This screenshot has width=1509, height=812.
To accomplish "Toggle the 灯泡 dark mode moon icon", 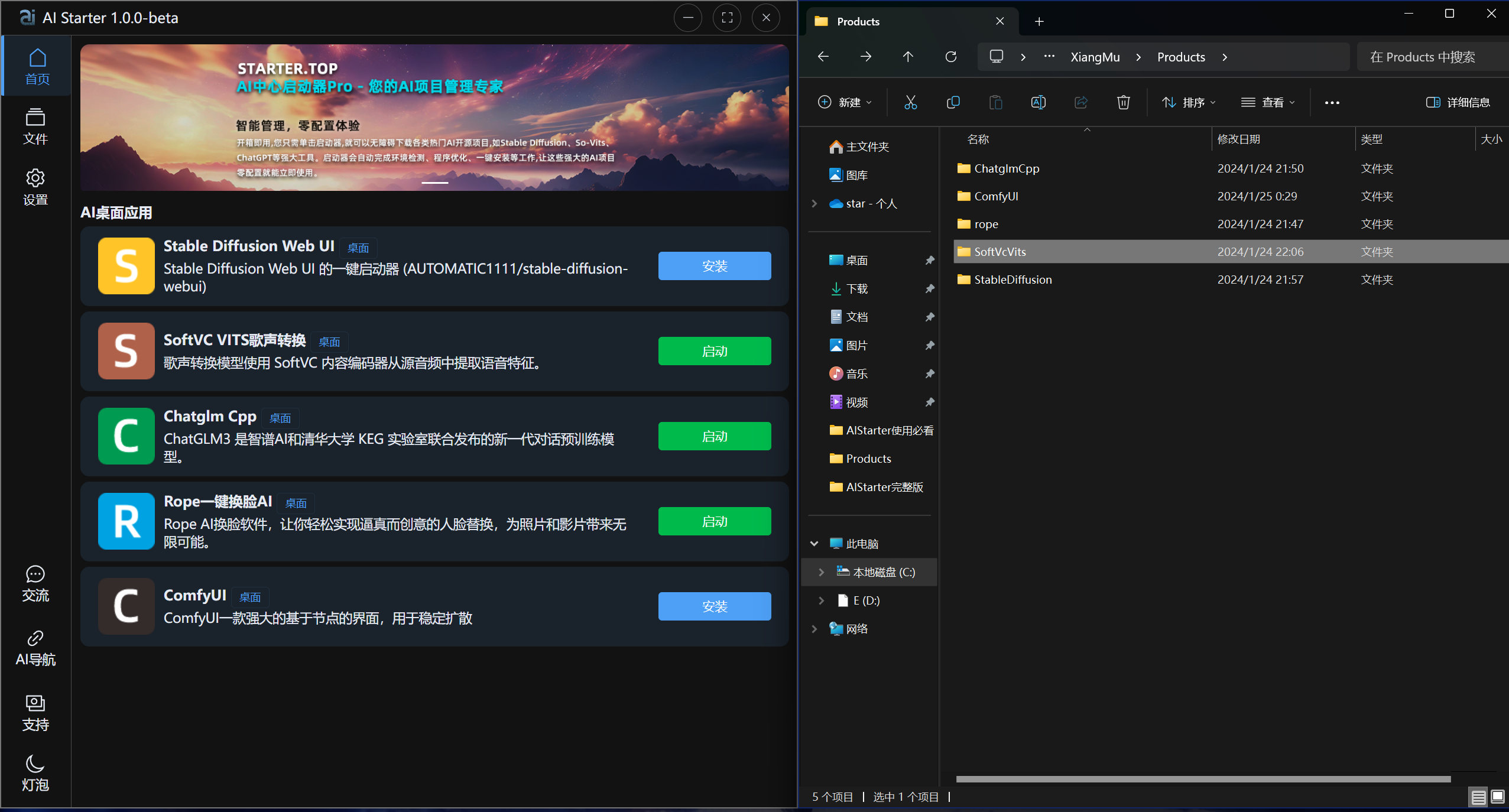I will click(x=35, y=772).
